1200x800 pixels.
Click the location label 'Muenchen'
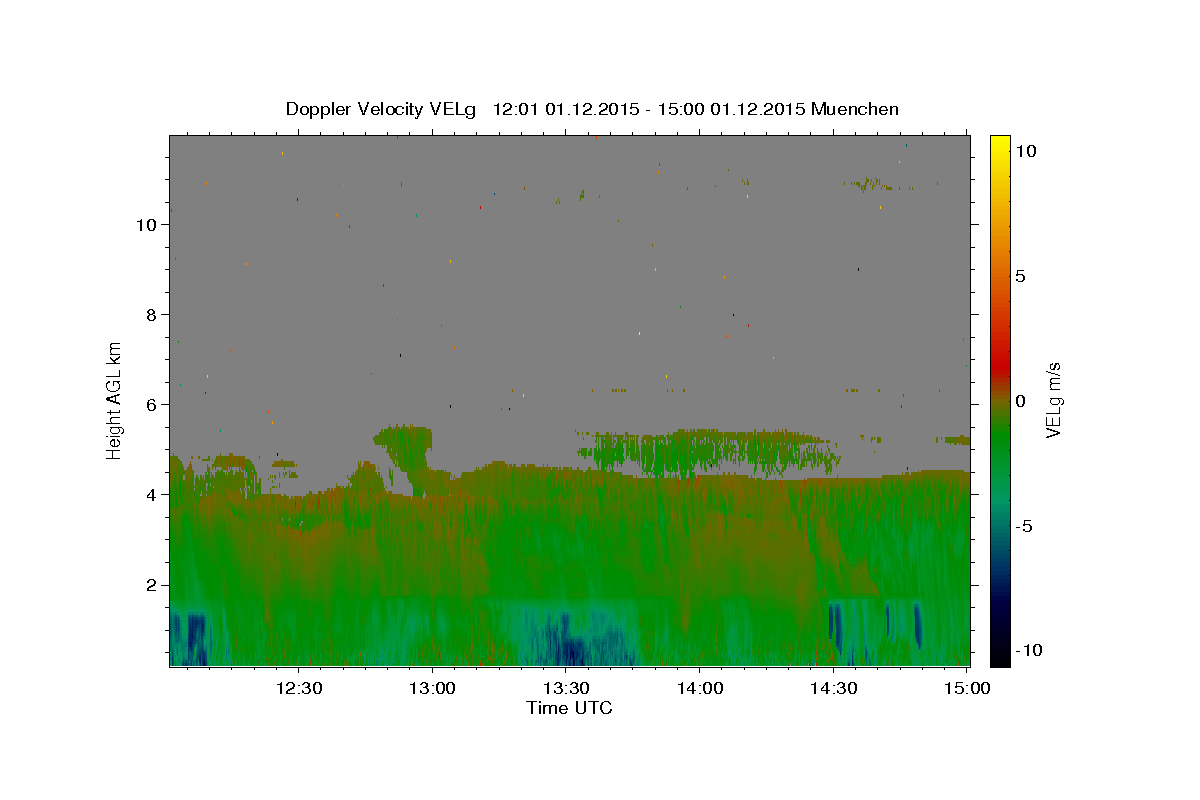point(855,109)
